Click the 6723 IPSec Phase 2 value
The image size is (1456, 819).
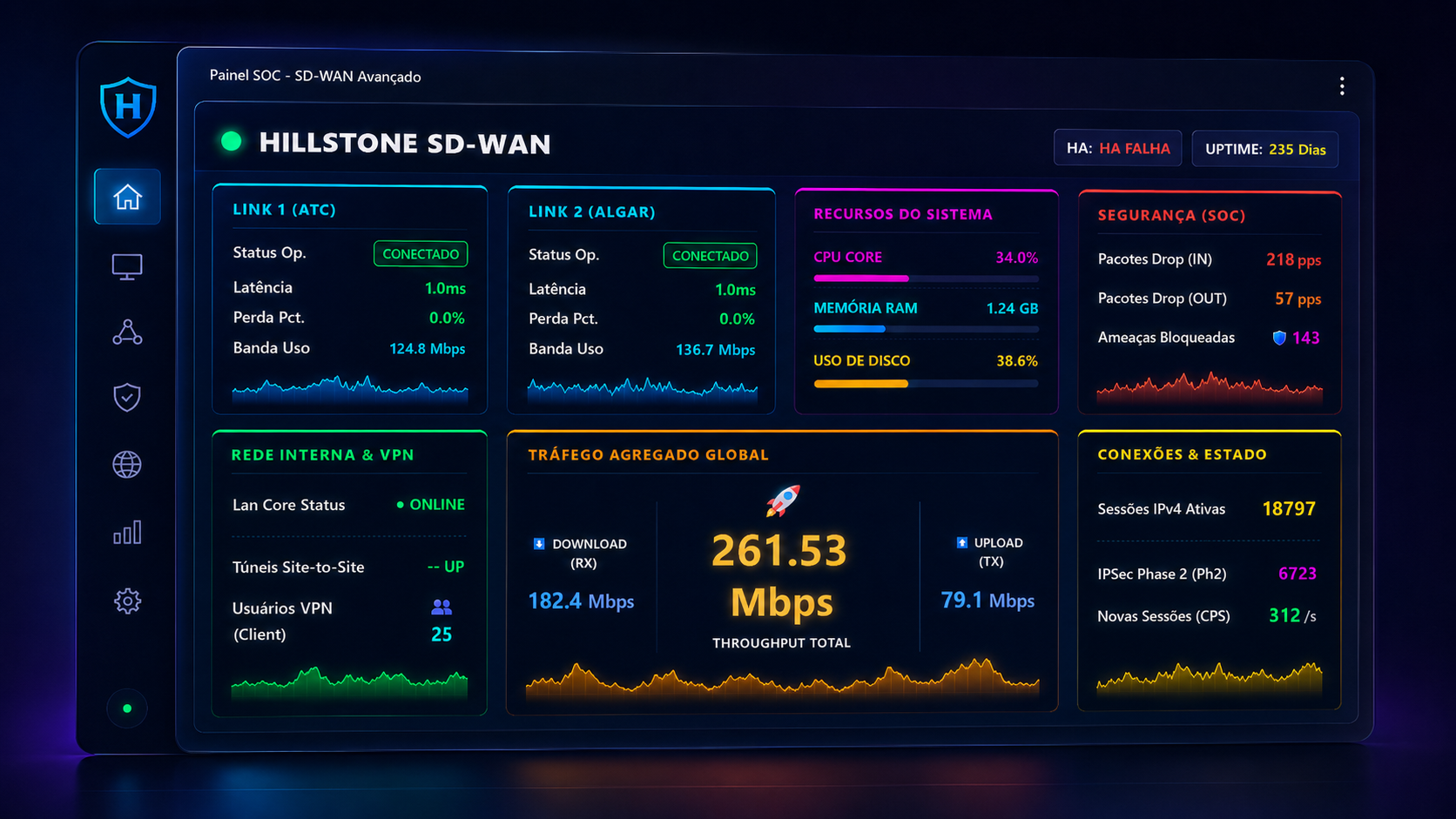[x=1298, y=574]
